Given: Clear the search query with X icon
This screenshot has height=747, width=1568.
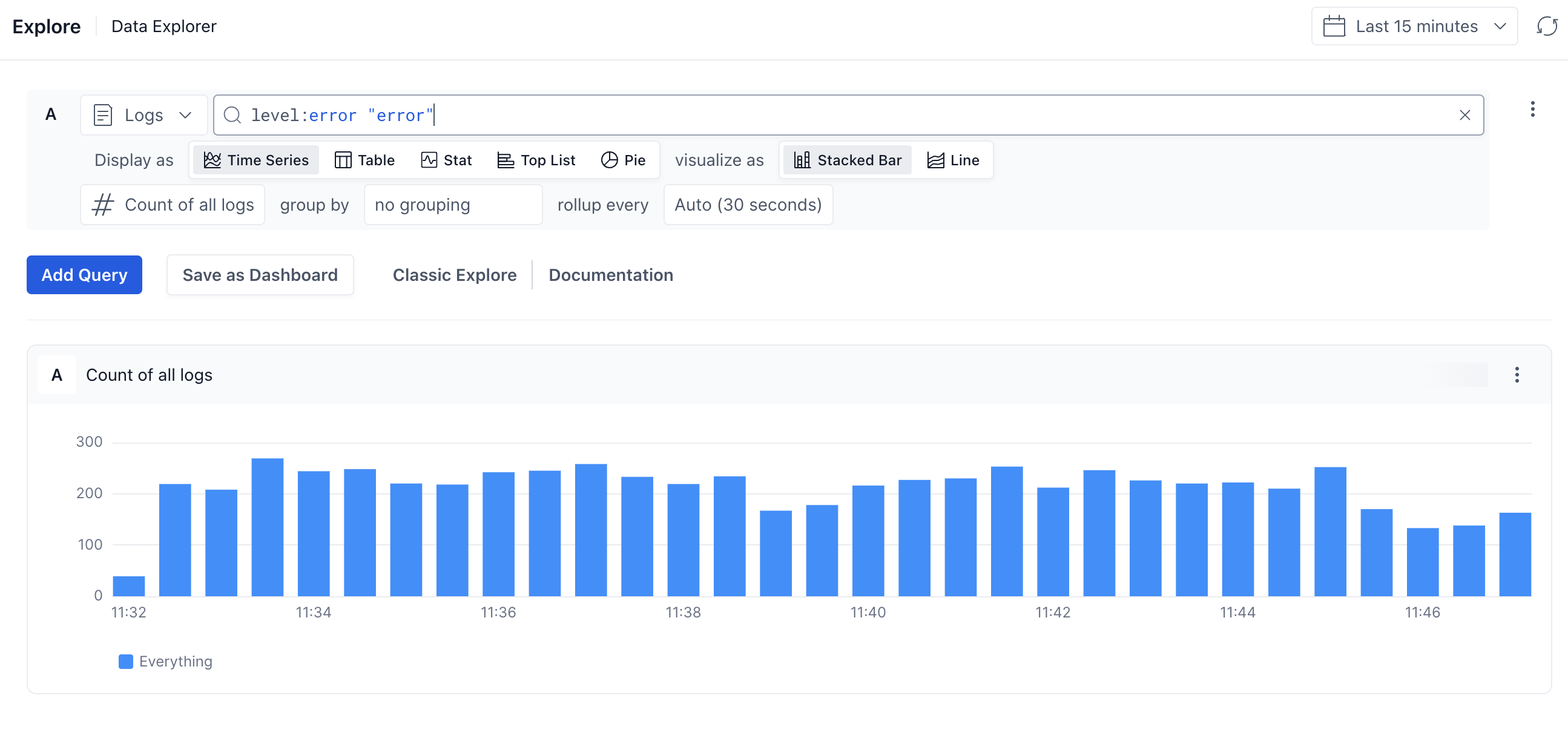Looking at the screenshot, I should tap(1464, 115).
